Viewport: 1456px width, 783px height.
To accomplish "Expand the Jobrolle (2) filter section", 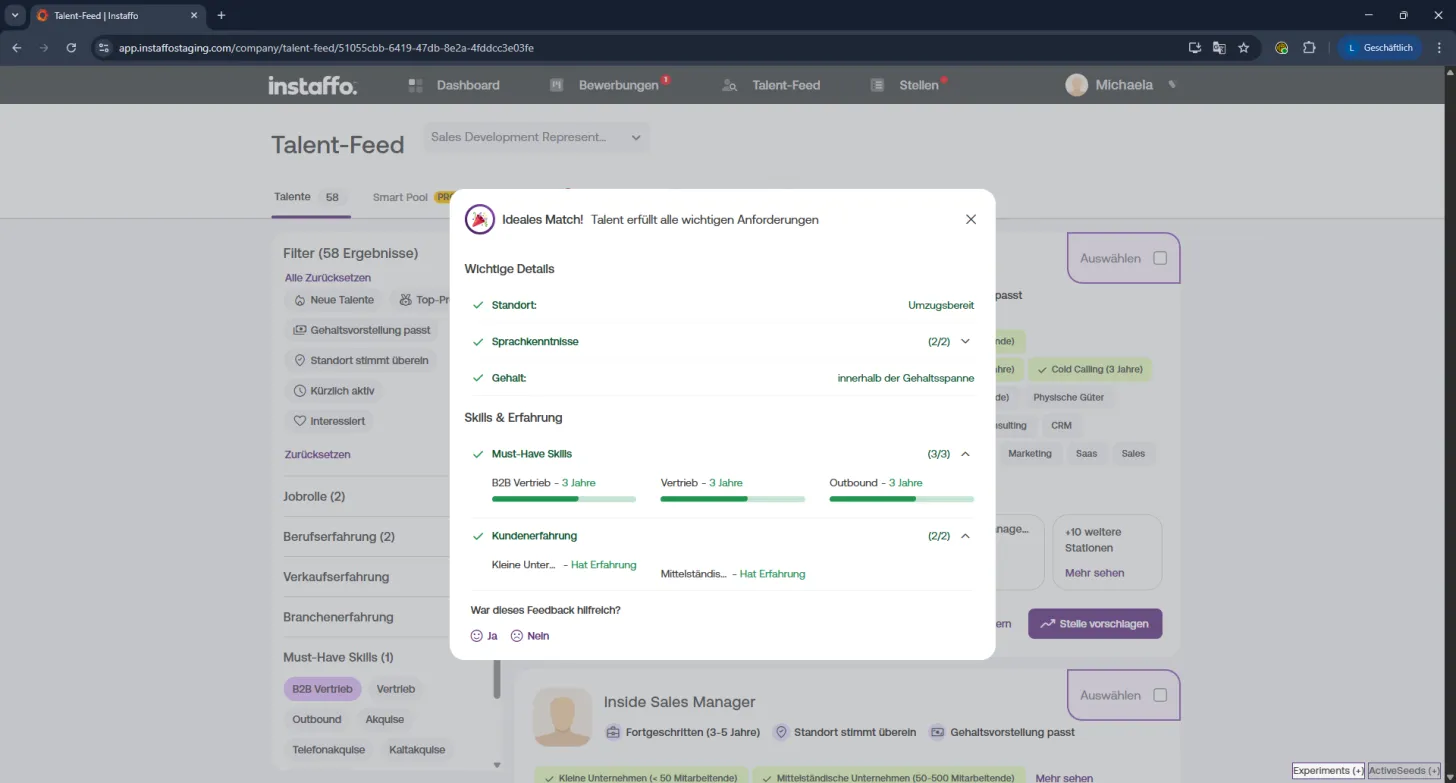I will pyautogui.click(x=314, y=496).
